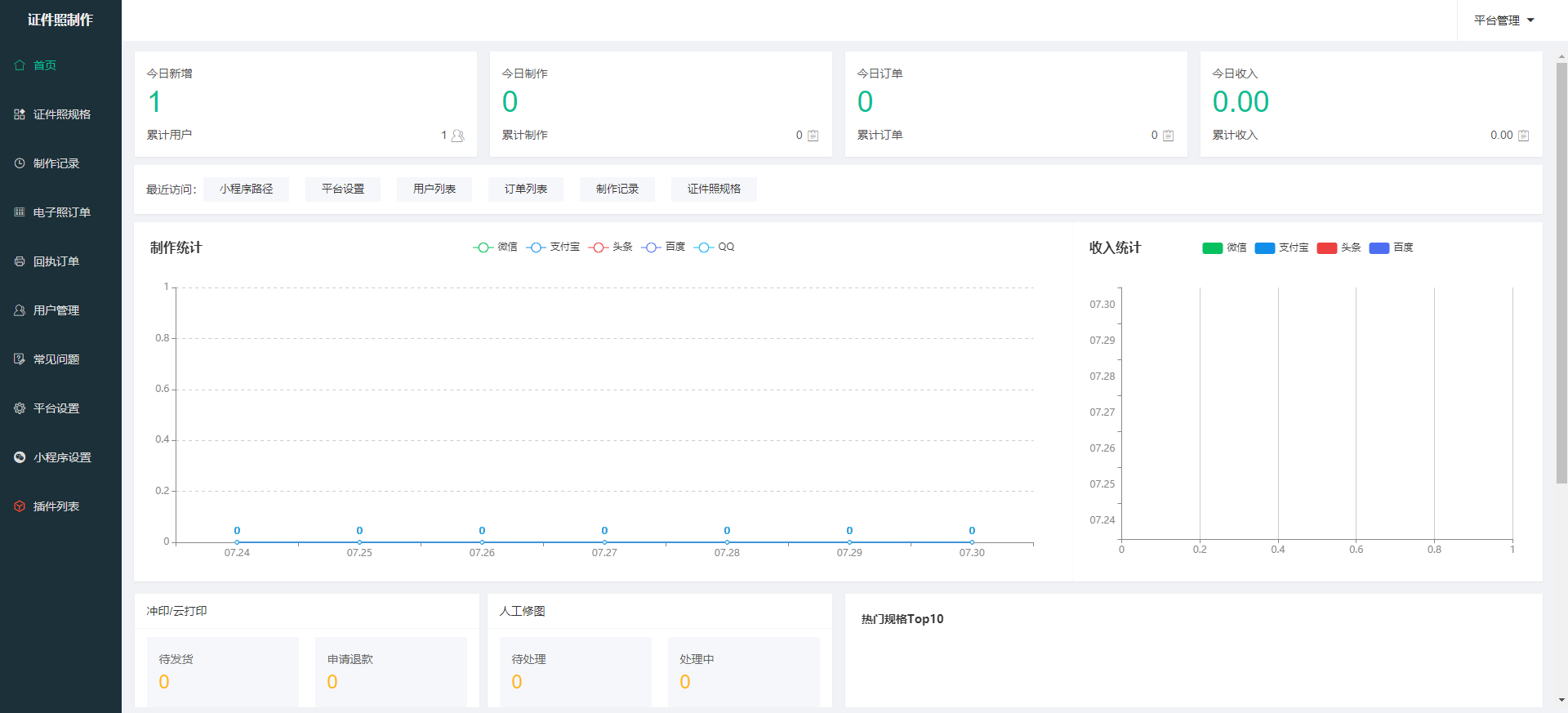The height and width of the screenshot is (713, 1568).
Task: Click the 处理中 count card
Action: coord(744,672)
